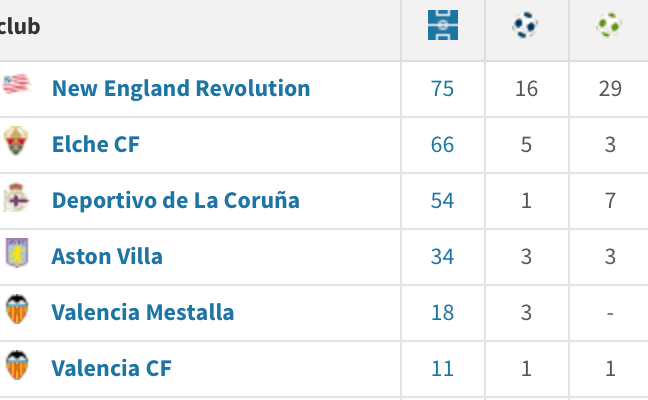This screenshot has height=400, width=648.
Task: Open the New England Revolution club link
Action: point(181,88)
